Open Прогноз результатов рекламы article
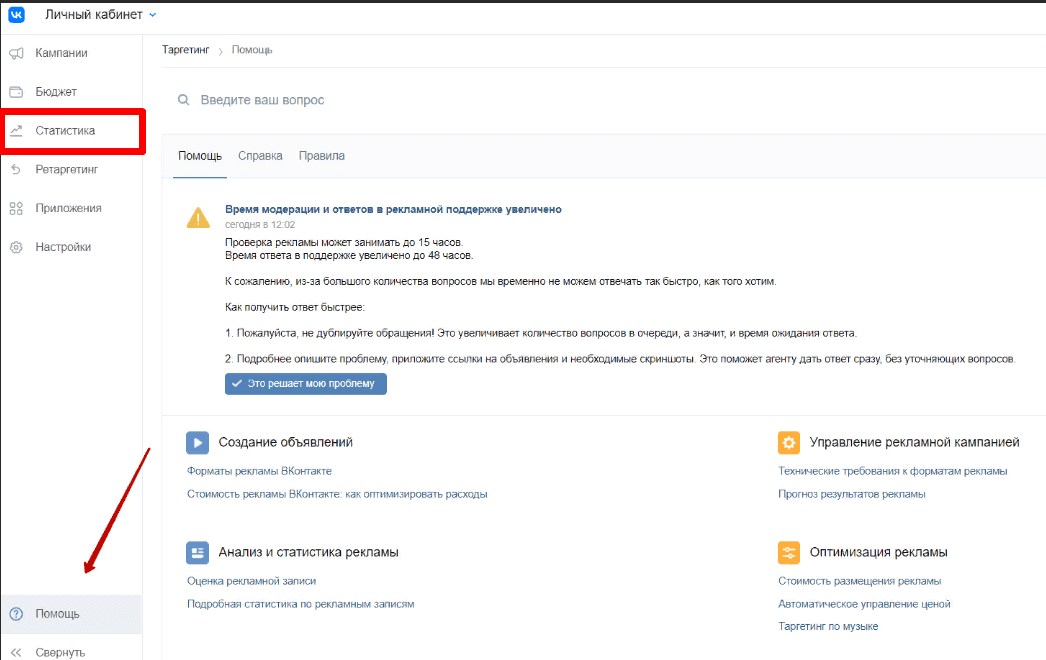 click(851, 494)
